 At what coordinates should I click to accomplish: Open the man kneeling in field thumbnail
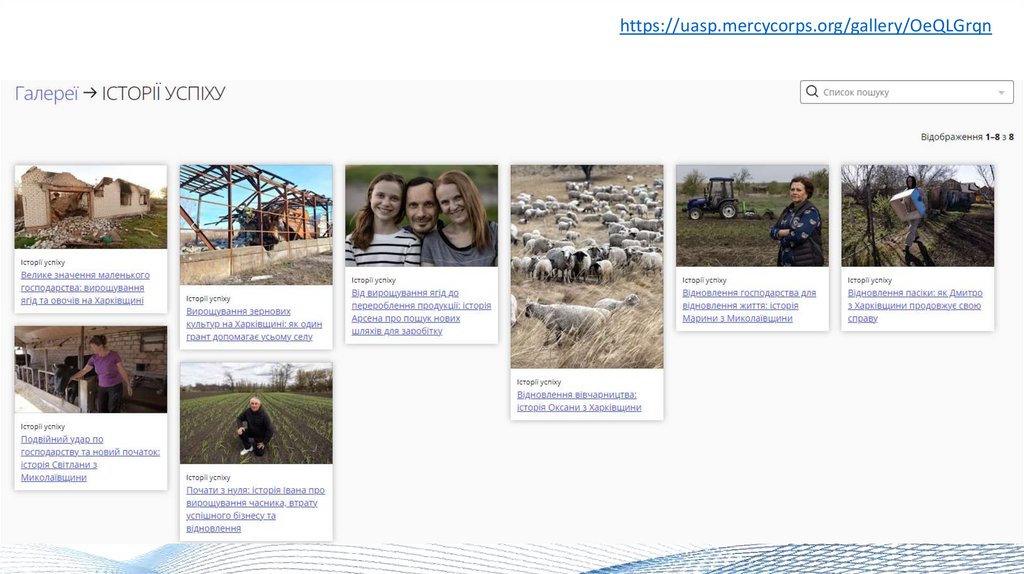[x=256, y=413]
